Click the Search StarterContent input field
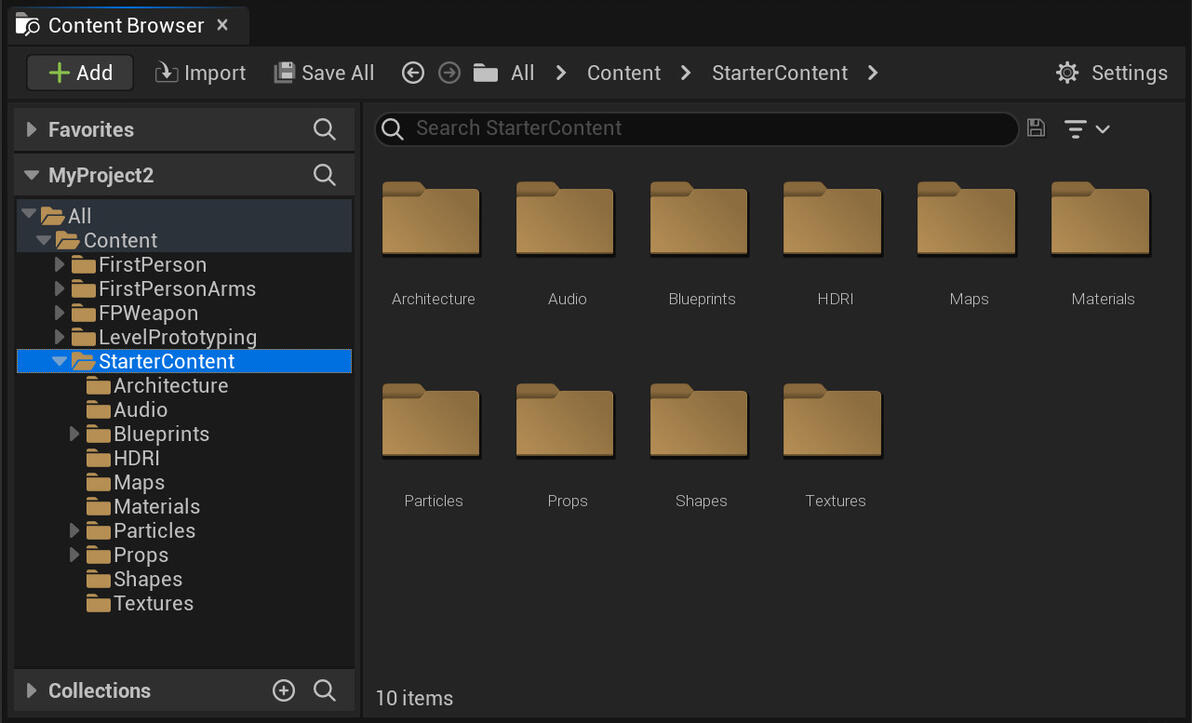This screenshot has height=723, width=1192. [700, 128]
